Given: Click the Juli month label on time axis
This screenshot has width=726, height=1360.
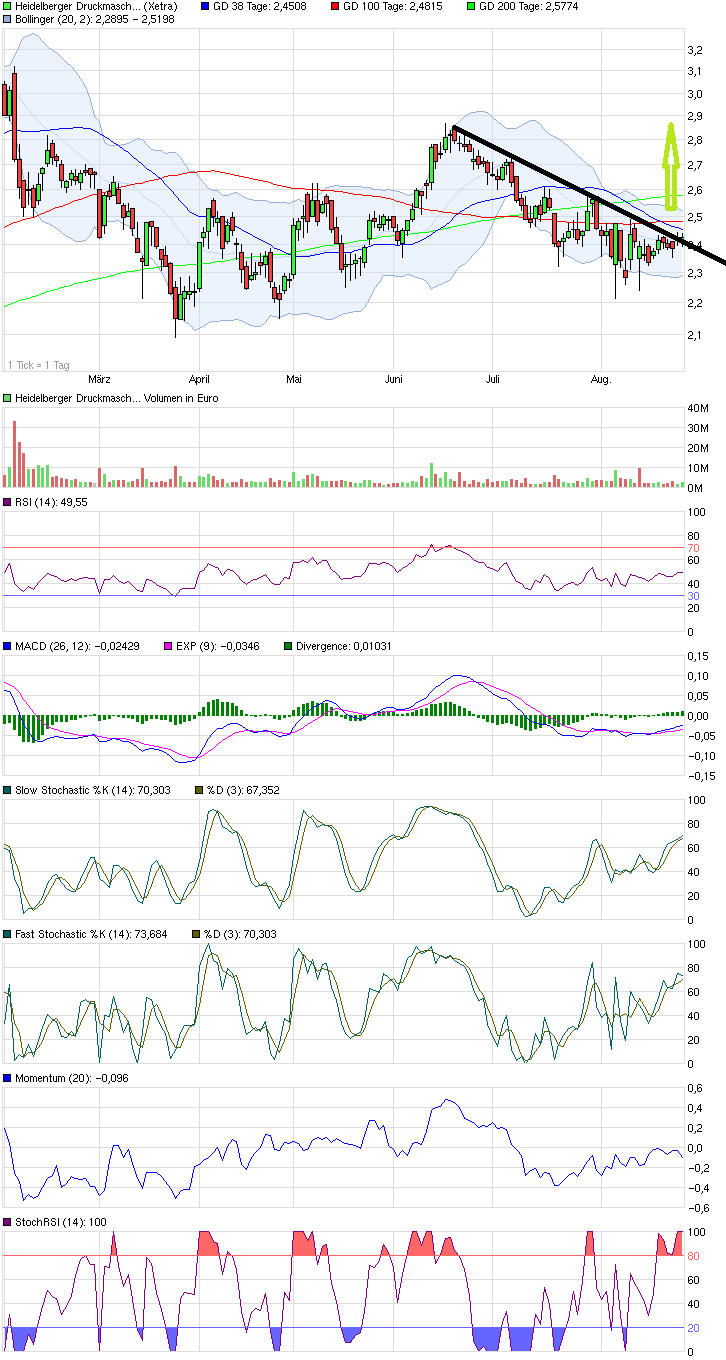Looking at the screenshot, I should click(x=492, y=379).
